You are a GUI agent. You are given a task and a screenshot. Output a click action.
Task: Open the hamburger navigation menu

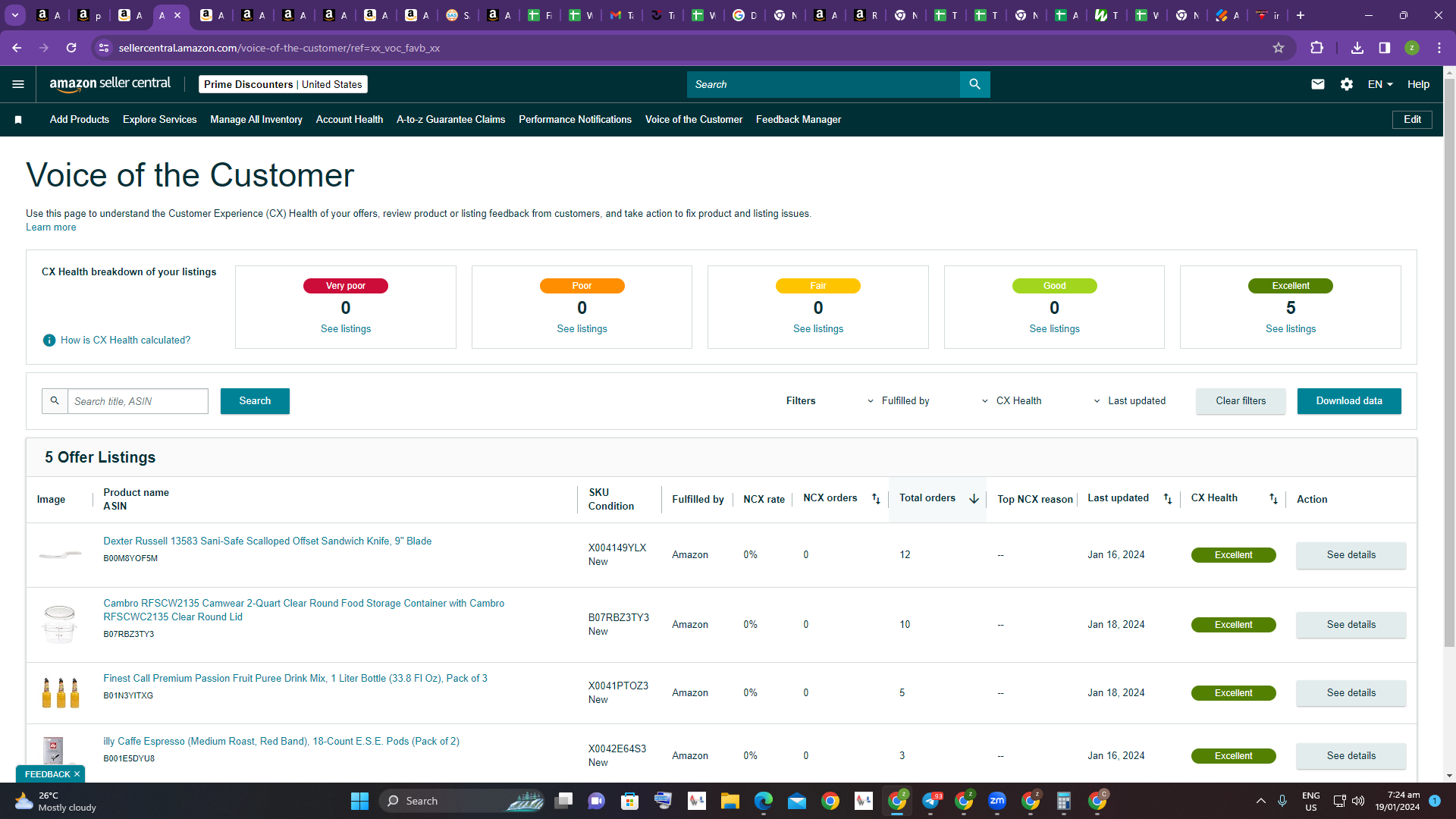(x=18, y=84)
